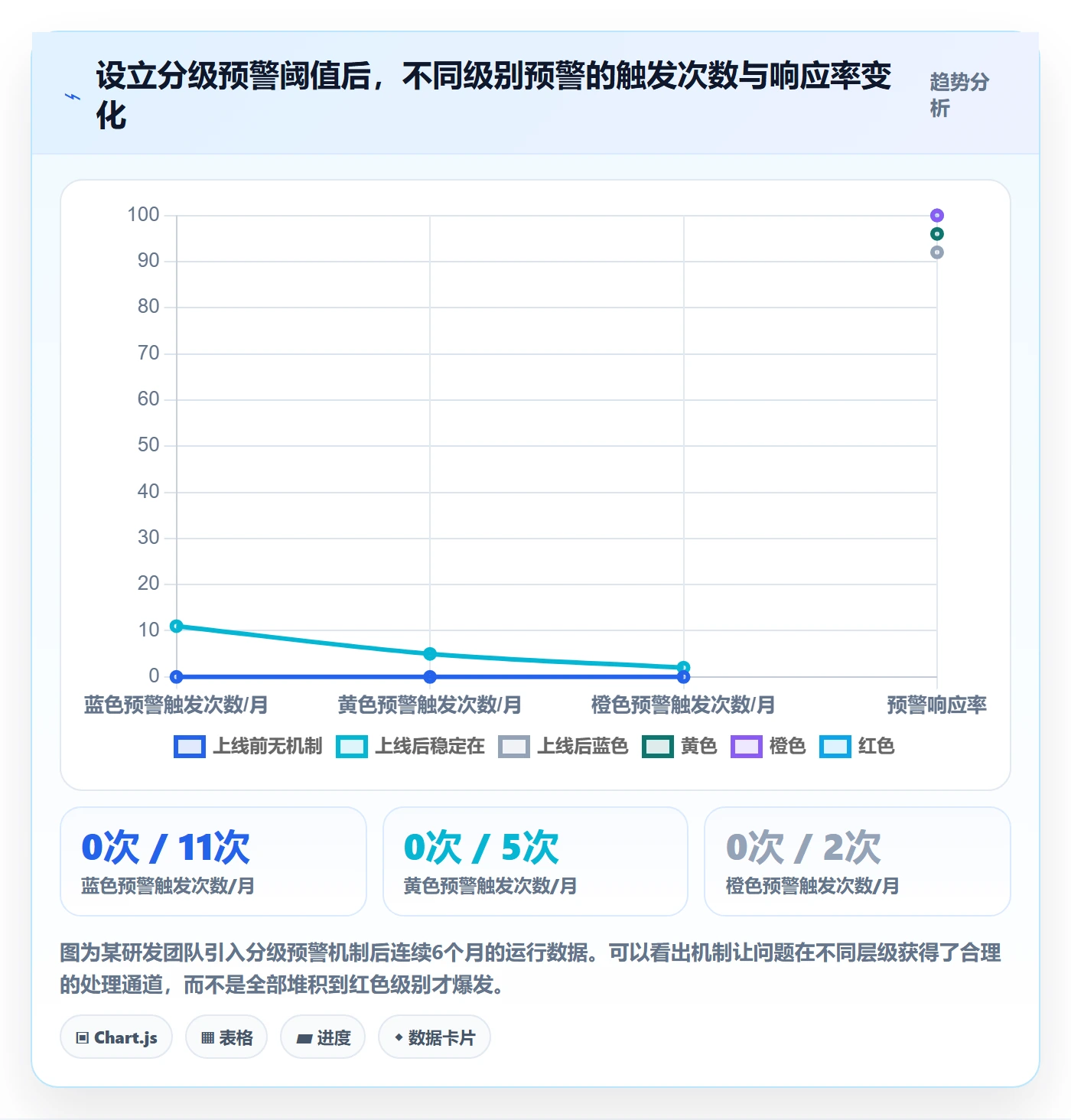Viewport: 1071px width, 1120px height.
Task: Click the cyan point at value 11
Action: click(177, 627)
